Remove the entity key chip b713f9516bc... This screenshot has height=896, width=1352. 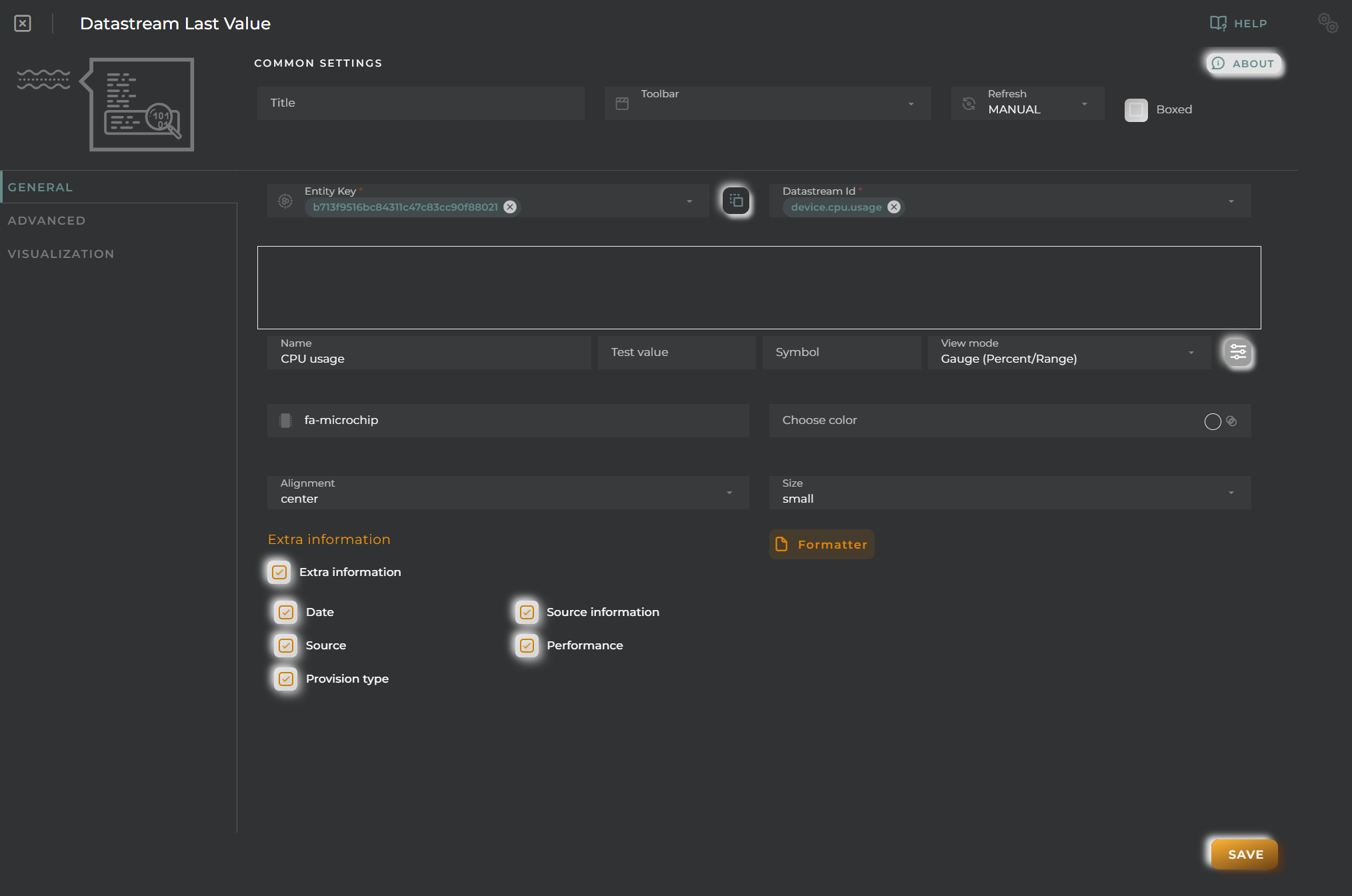pyautogui.click(x=510, y=207)
